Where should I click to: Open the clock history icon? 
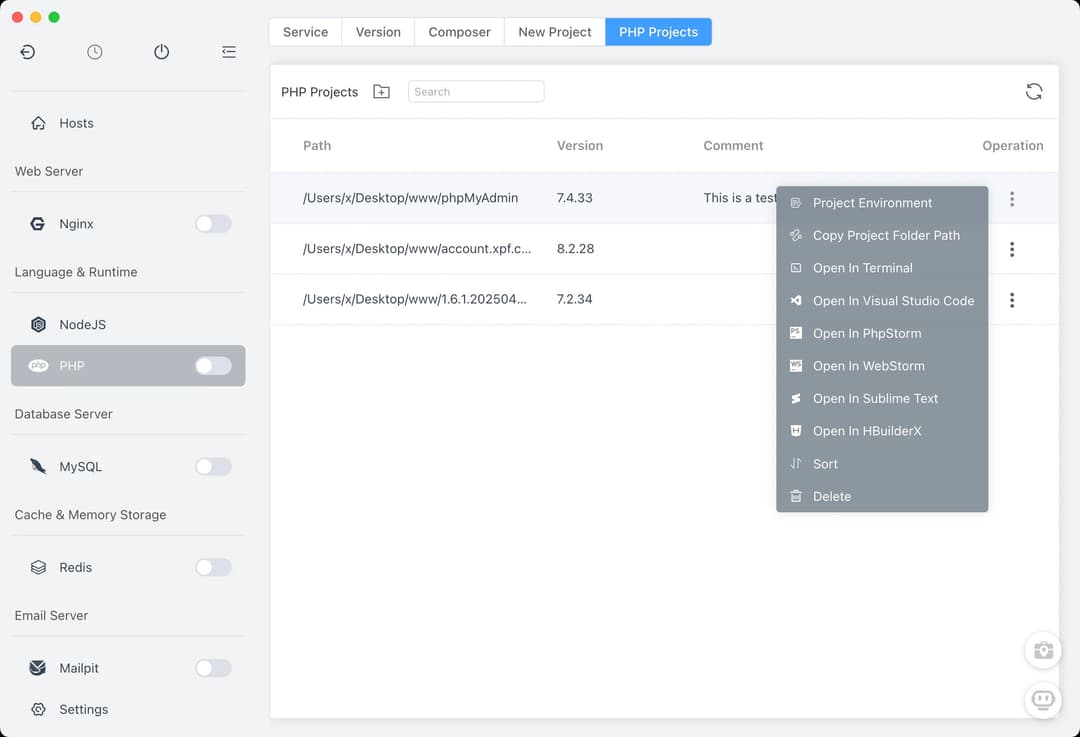pyautogui.click(x=94, y=52)
